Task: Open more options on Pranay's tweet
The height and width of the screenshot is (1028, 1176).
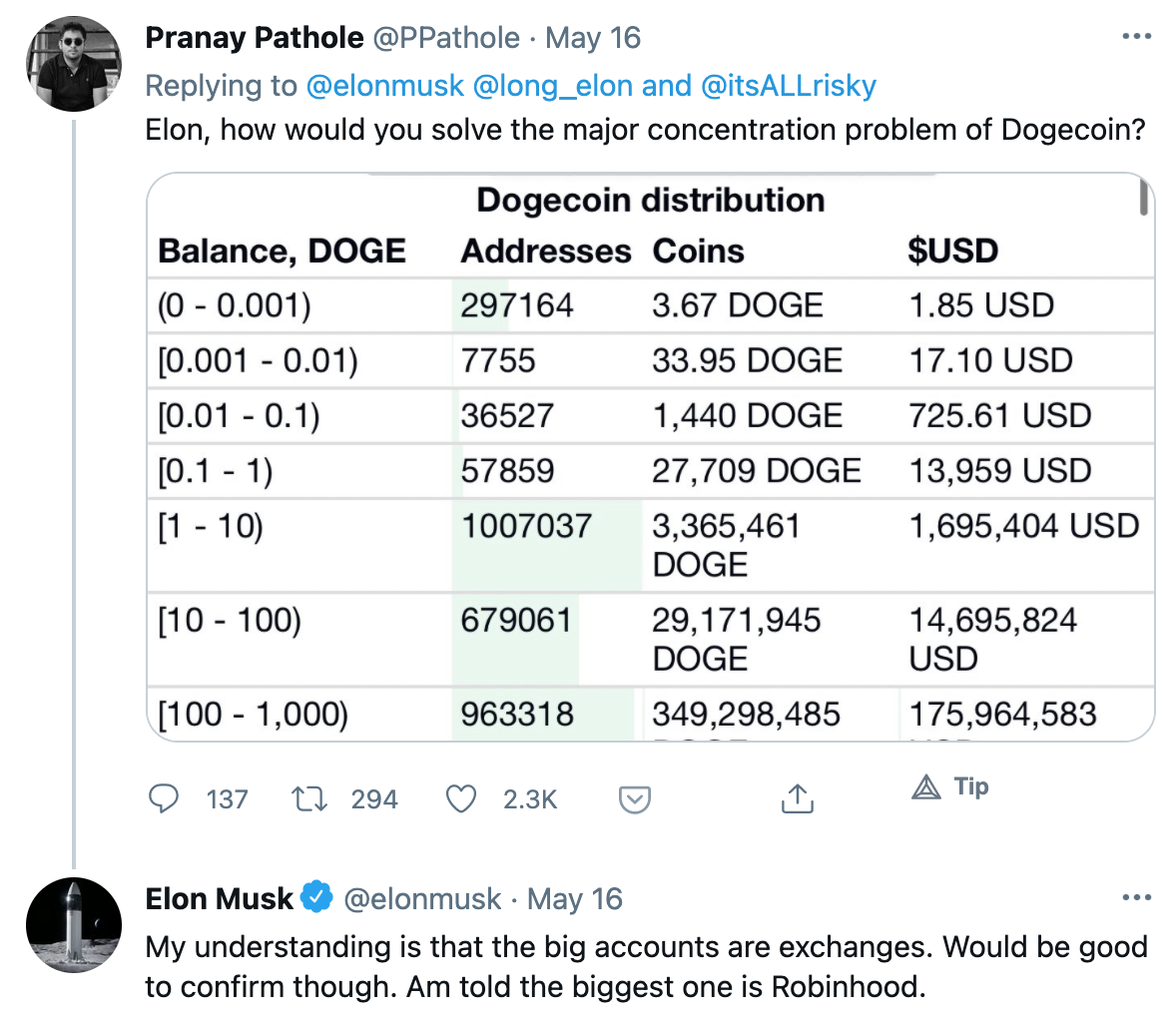Action: pyautogui.click(x=1136, y=37)
